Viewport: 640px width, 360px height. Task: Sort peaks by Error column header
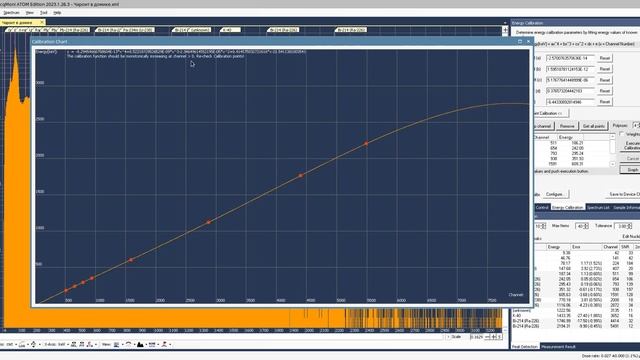click(586, 247)
